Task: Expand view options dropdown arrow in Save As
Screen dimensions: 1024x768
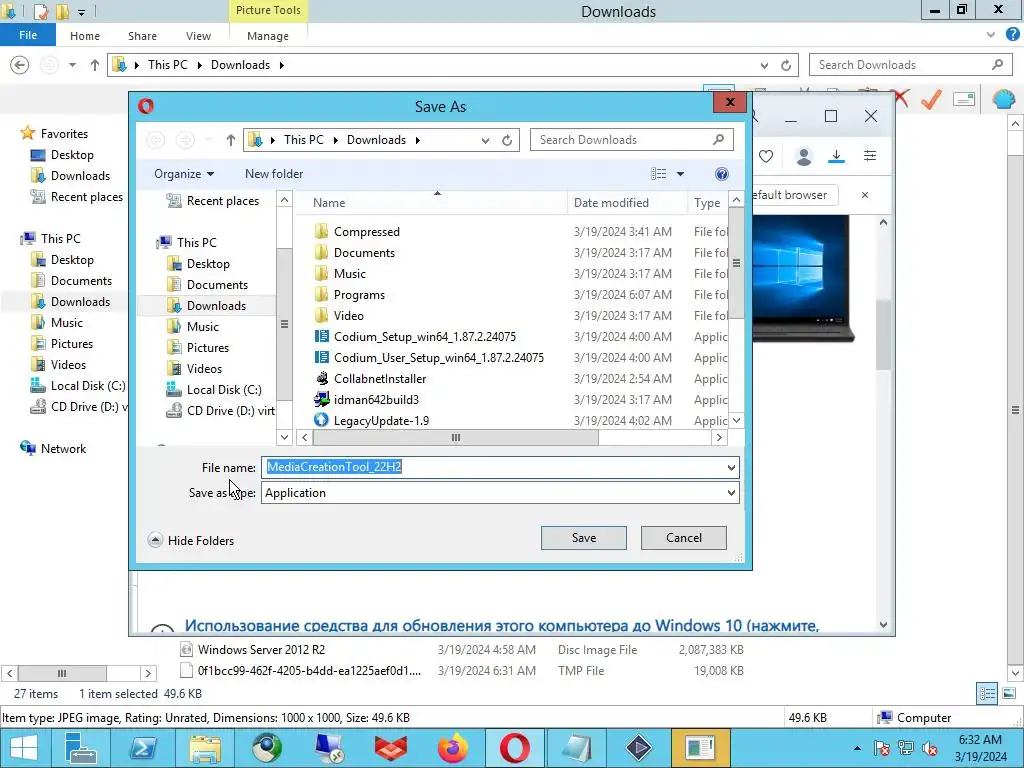Action: point(680,174)
